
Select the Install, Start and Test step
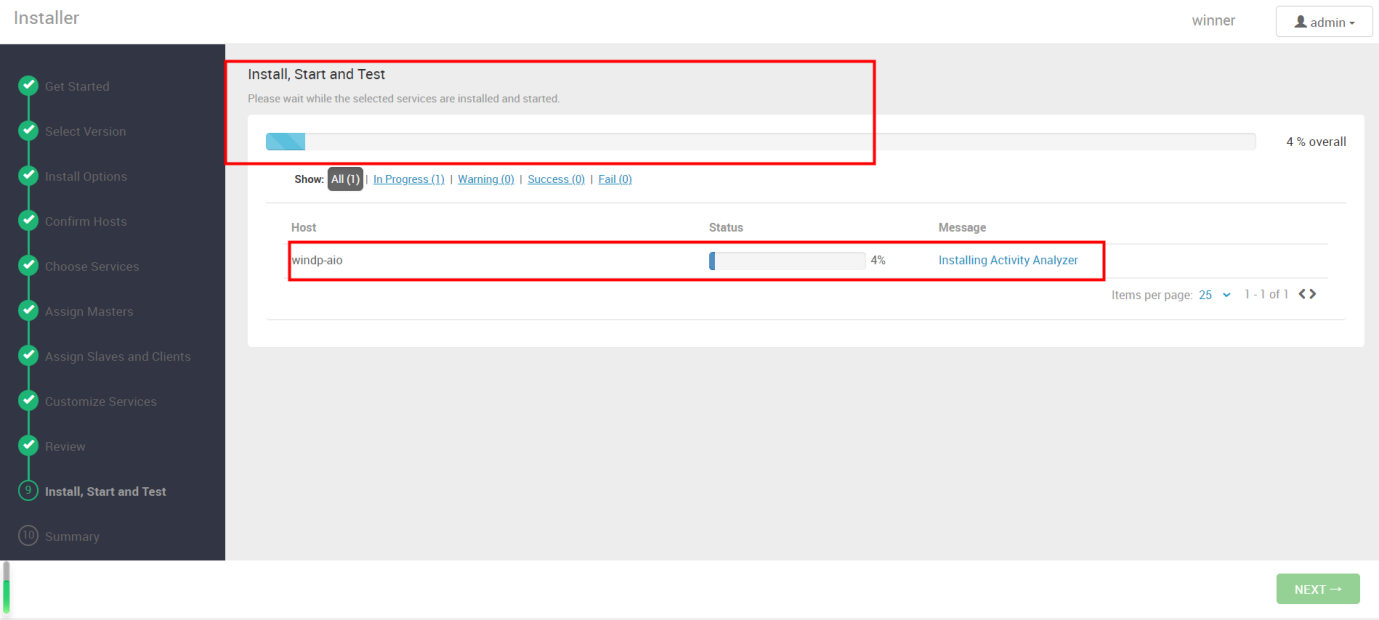click(106, 491)
